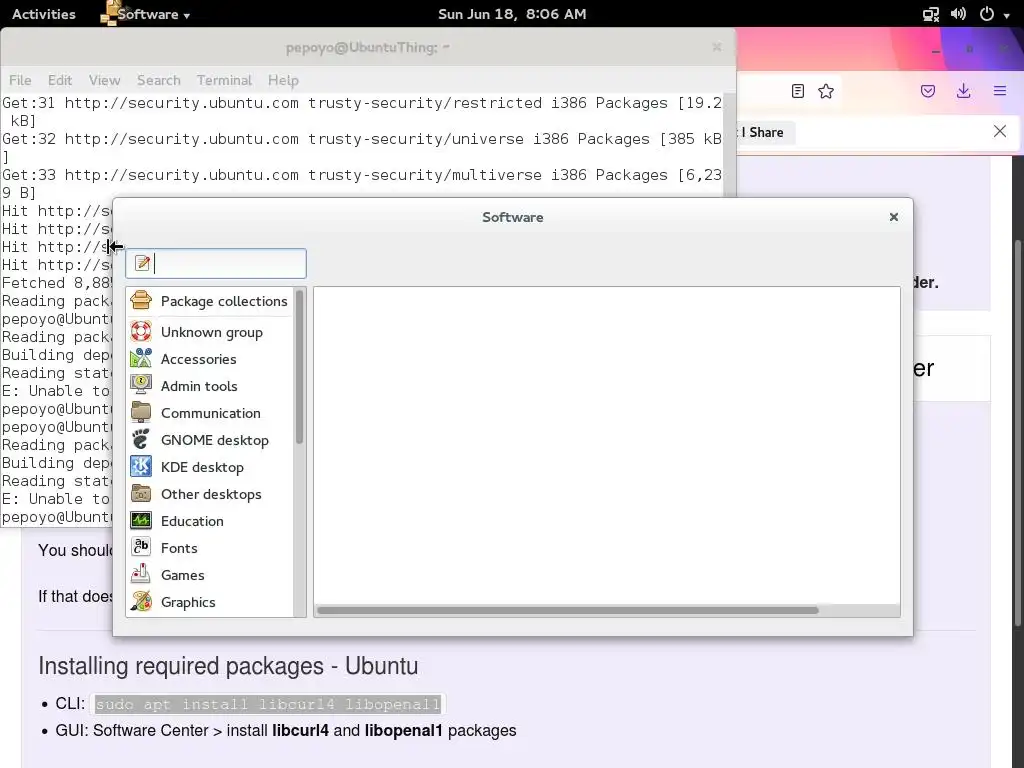
Task: Click the Software dialog title text
Action: click(513, 217)
